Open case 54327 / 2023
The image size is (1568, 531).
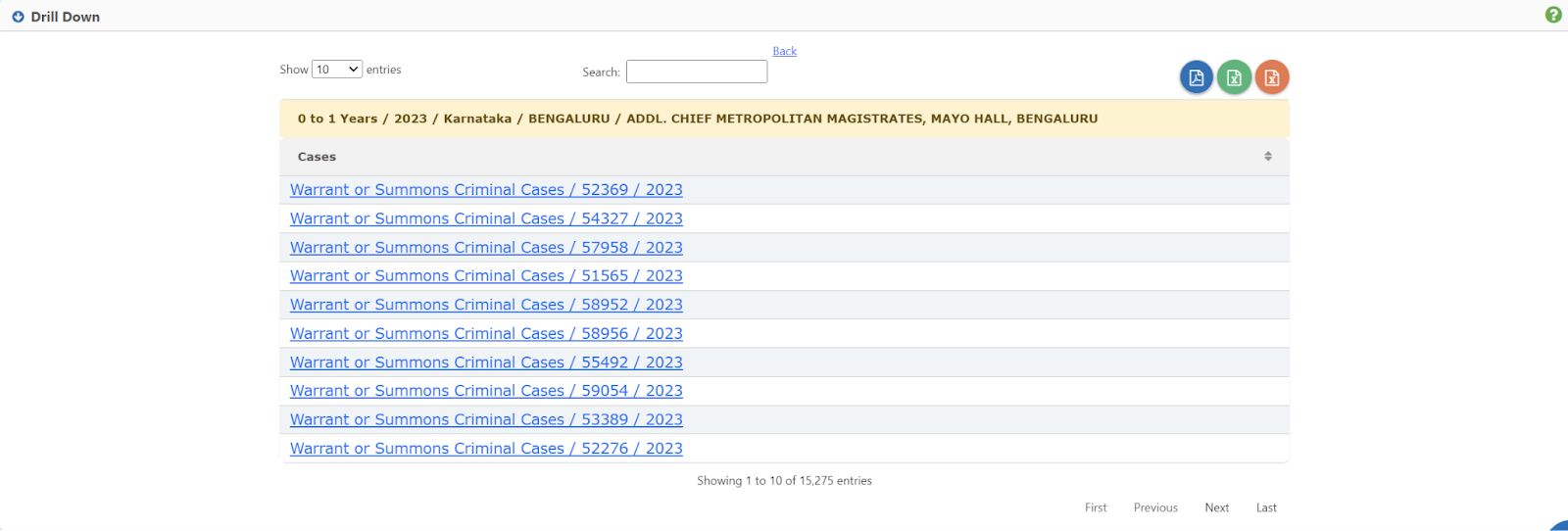(x=486, y=218)
